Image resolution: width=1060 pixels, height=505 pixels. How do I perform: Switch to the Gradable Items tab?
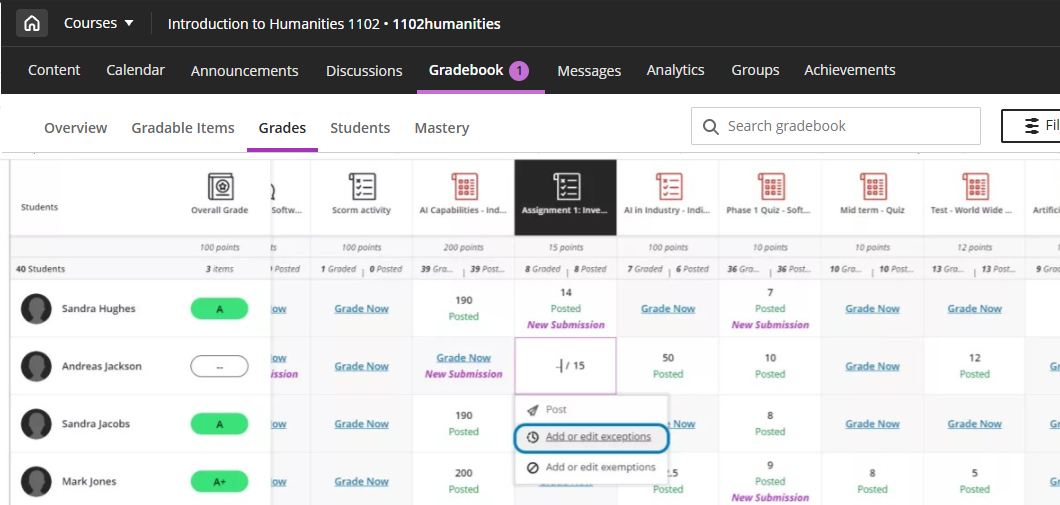tap(183, 128)
